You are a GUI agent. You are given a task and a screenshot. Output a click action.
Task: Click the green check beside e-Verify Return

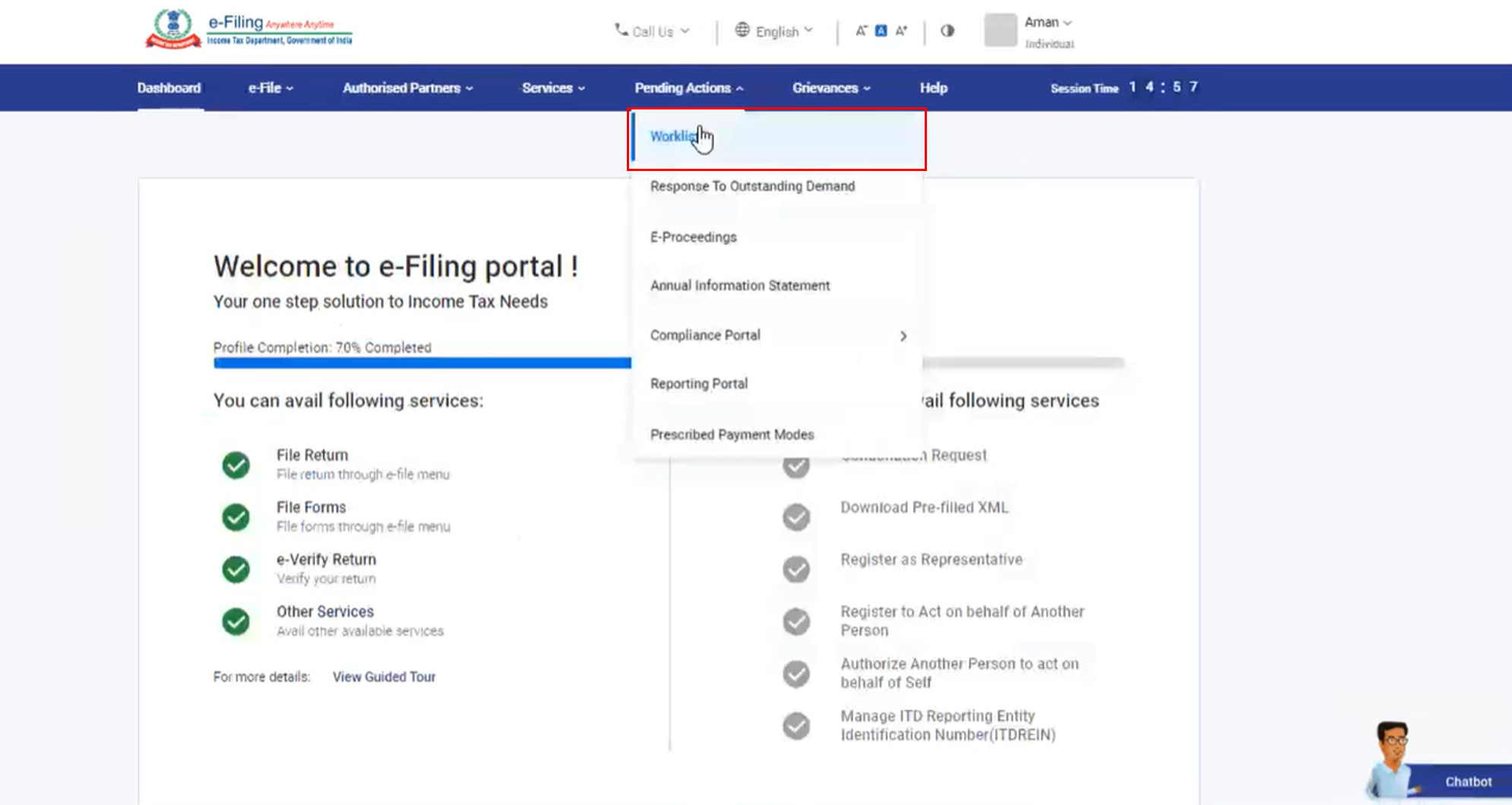[236, 569]
